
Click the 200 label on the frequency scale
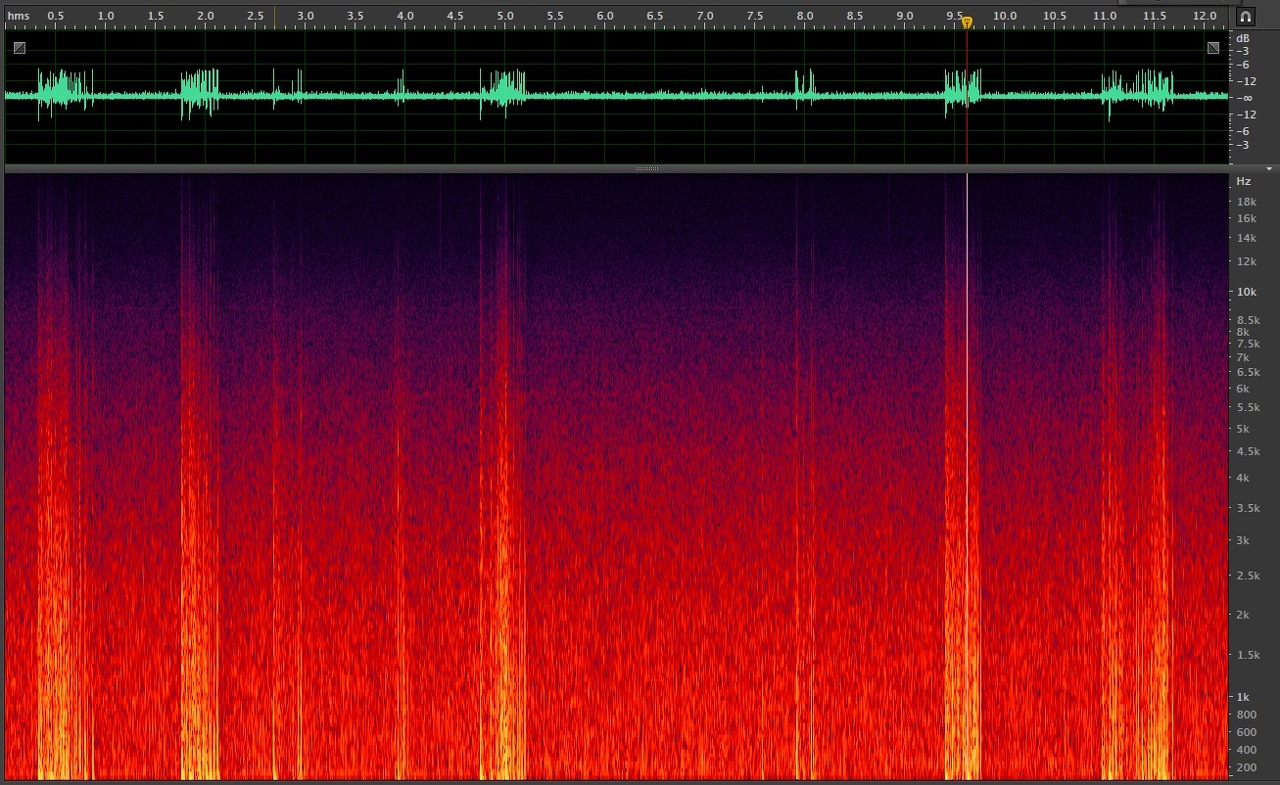point(1246,767)
